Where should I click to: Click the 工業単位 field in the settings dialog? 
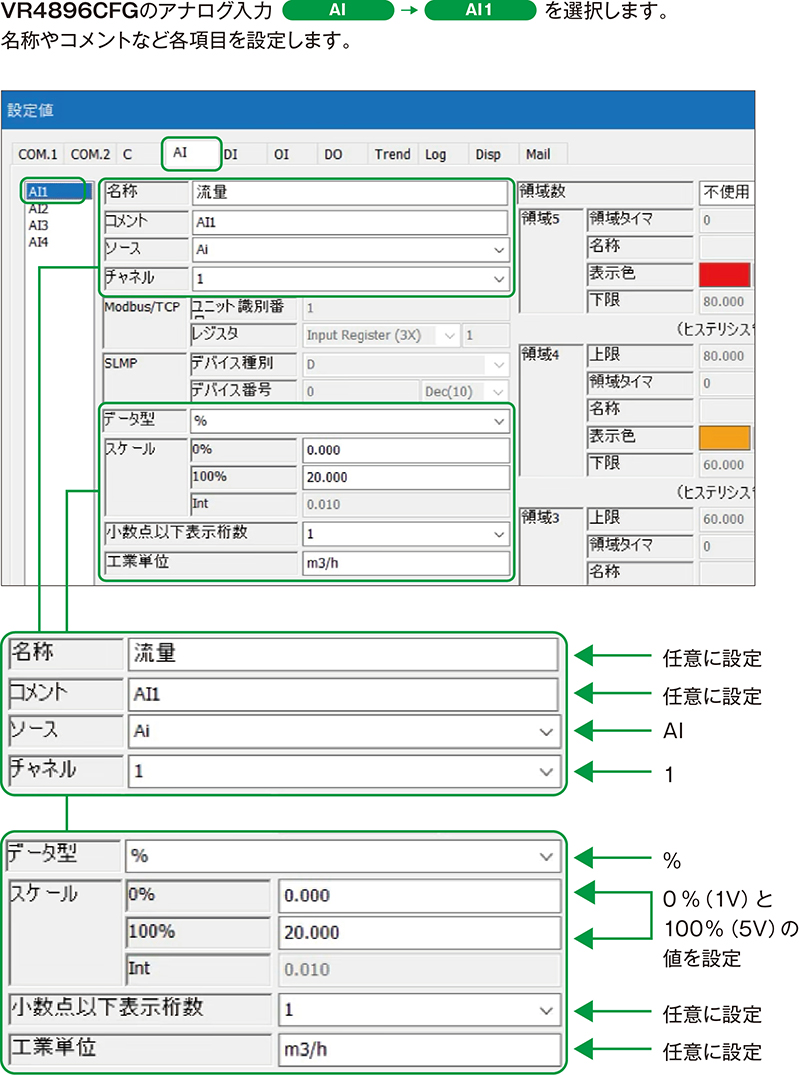click(406, 563)
